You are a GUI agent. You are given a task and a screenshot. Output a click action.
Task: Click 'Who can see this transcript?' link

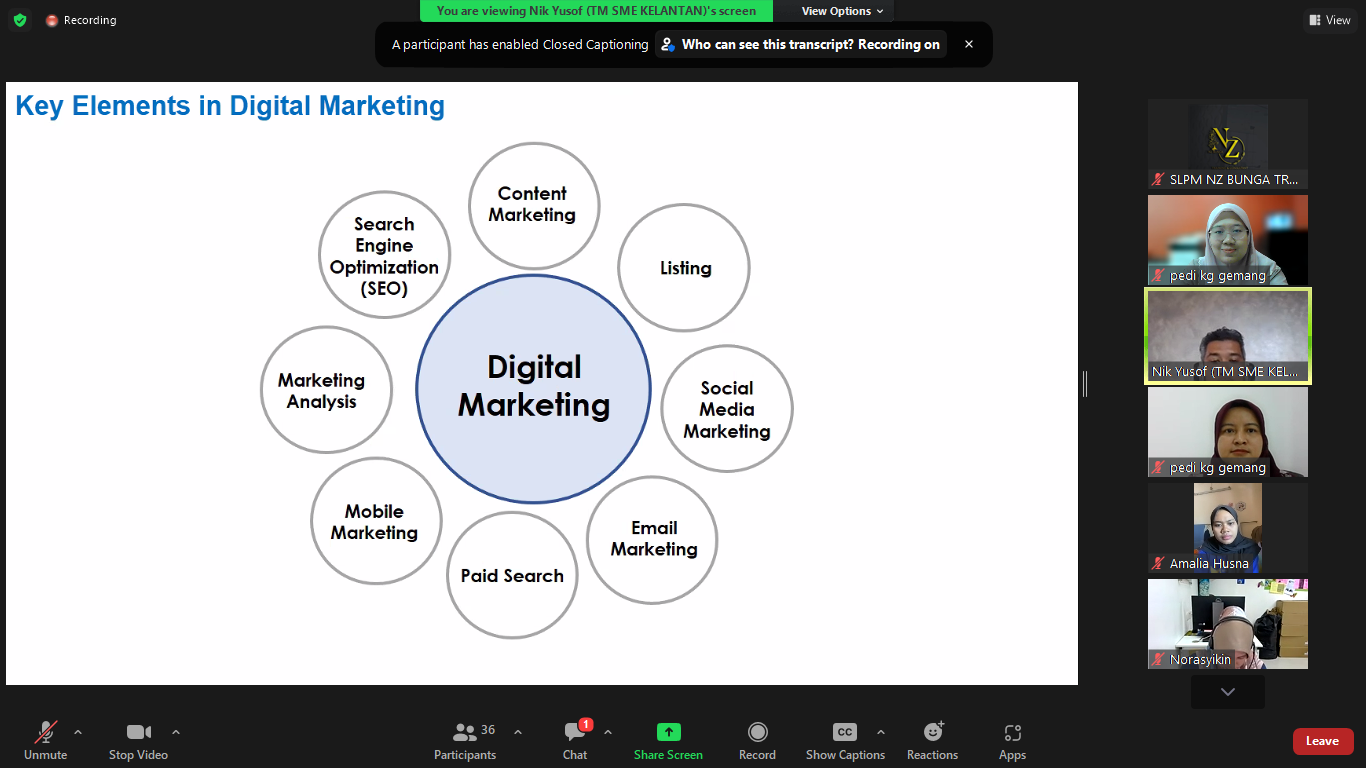coord(800,44)
